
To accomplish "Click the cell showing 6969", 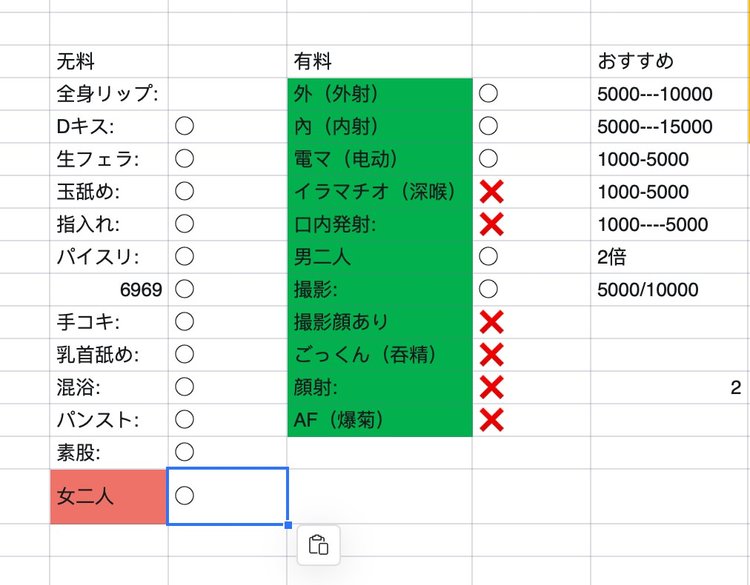I will pos(108,290).
